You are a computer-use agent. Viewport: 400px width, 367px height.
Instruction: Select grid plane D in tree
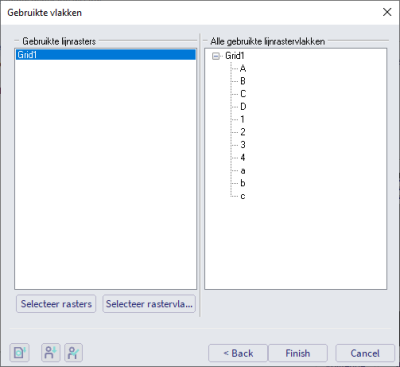tap(243, 107)
